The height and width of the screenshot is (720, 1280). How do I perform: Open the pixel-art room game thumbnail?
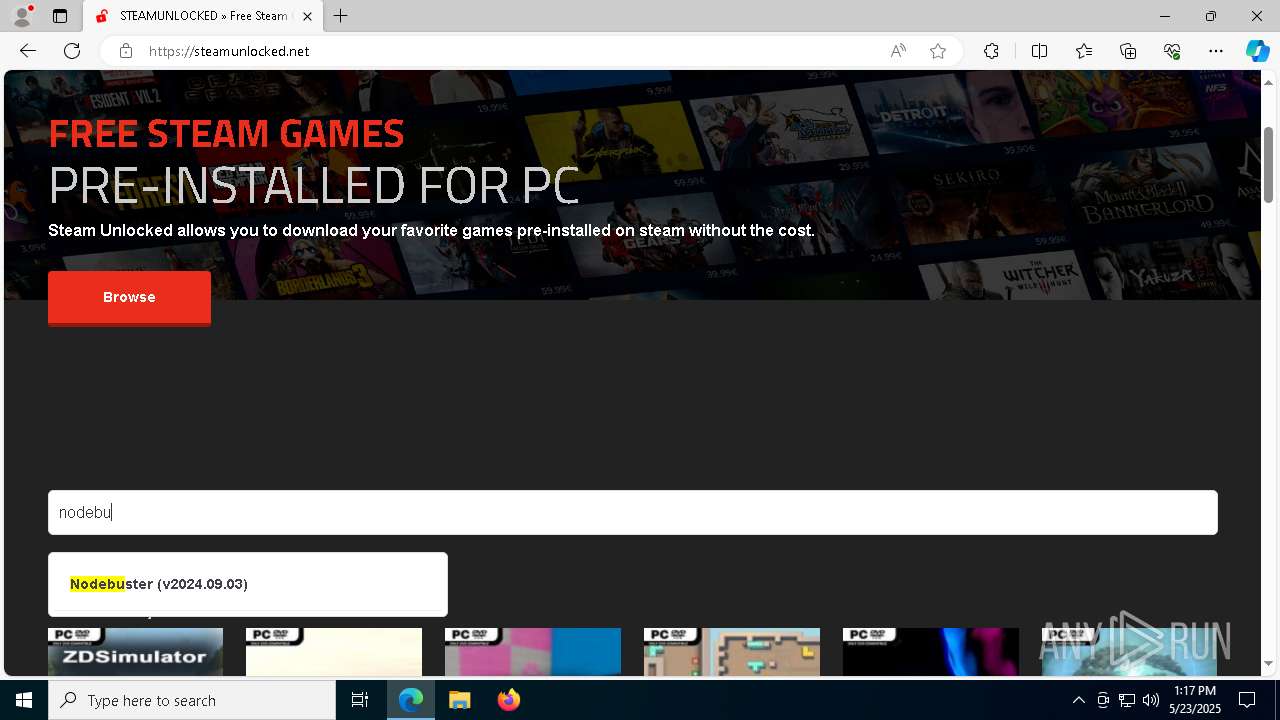(x=732, y=651)
